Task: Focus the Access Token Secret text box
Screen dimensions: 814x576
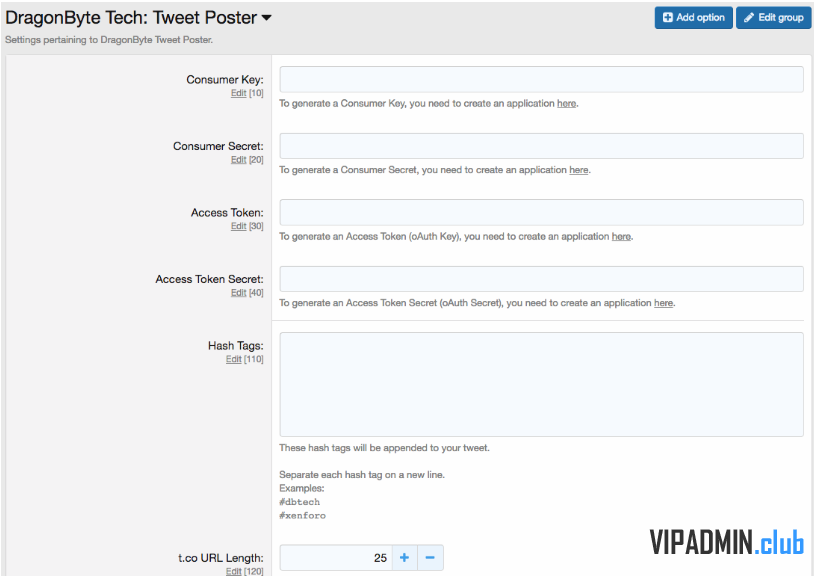Action: tap(541, 279)
